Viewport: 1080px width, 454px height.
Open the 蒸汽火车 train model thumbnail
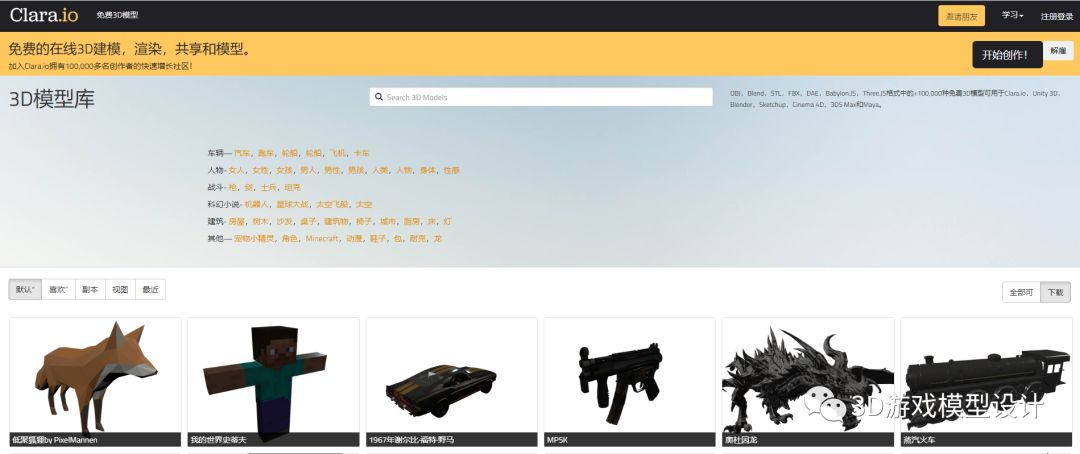point(986,382)
